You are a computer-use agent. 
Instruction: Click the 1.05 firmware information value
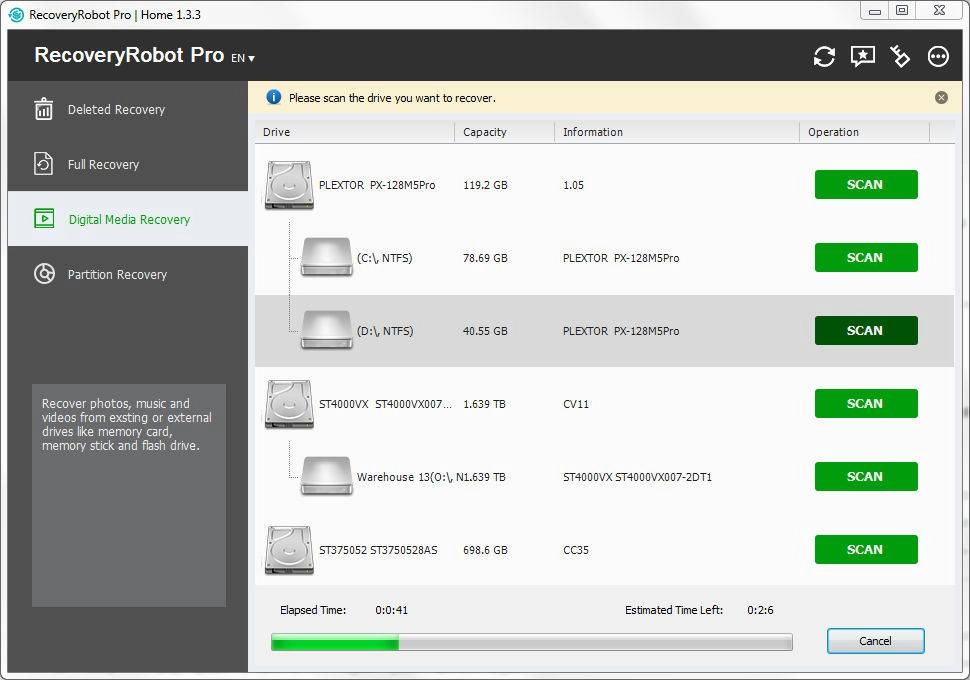tap(573, 185)
